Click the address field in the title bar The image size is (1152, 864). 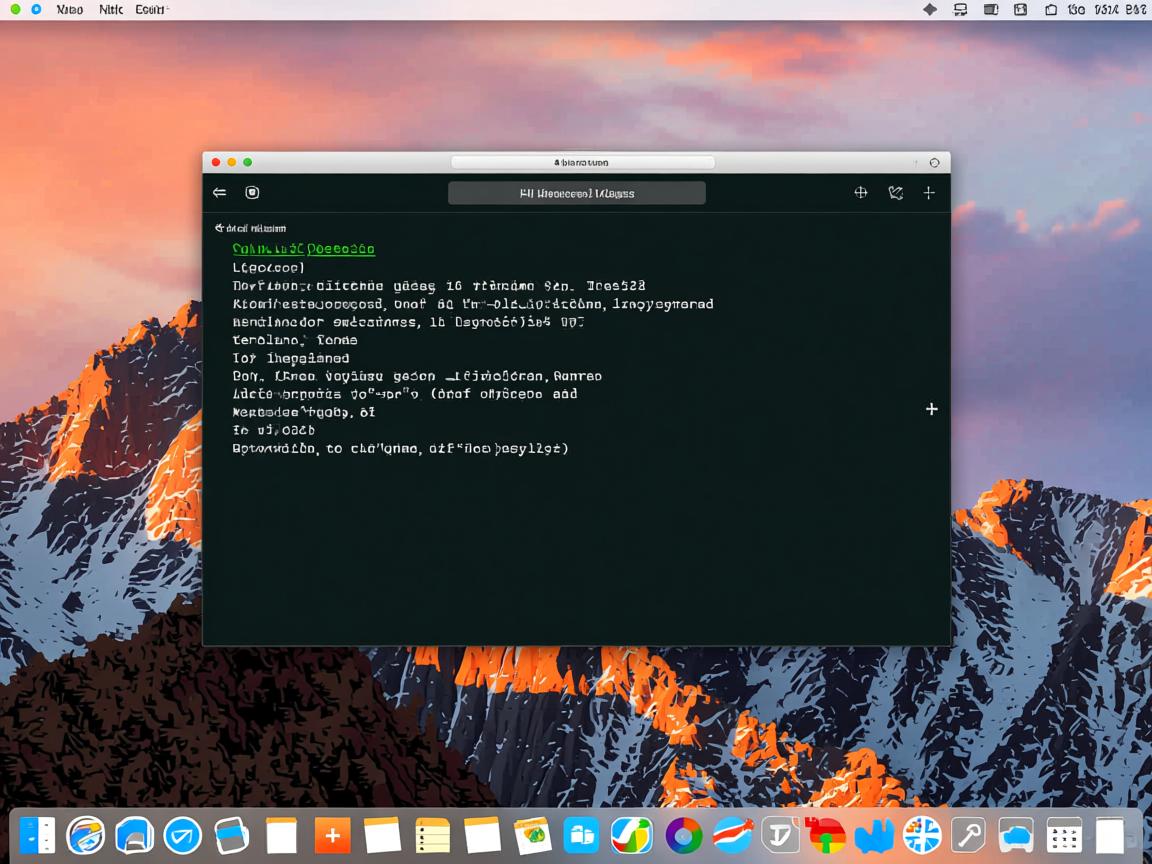pos(582,162)
